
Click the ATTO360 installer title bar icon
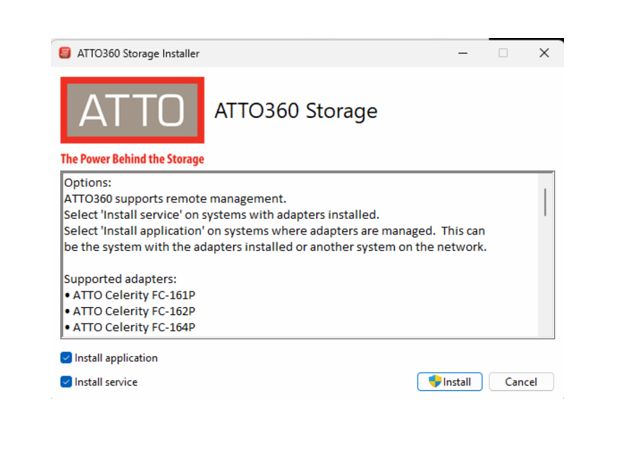(65, 53)
